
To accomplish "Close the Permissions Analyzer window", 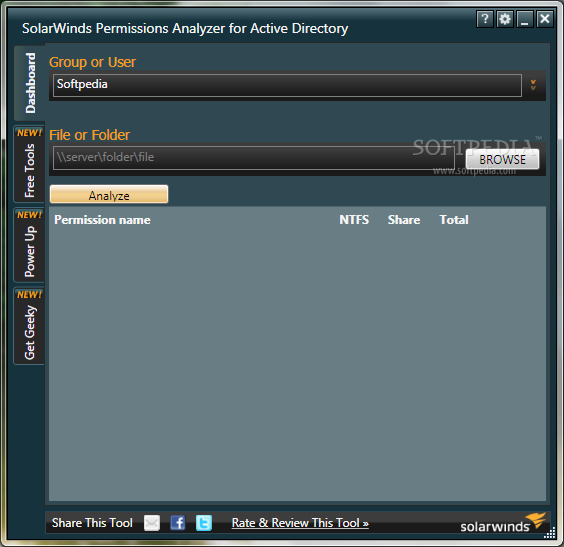I will pyautogui.click(x=545, y=19).
